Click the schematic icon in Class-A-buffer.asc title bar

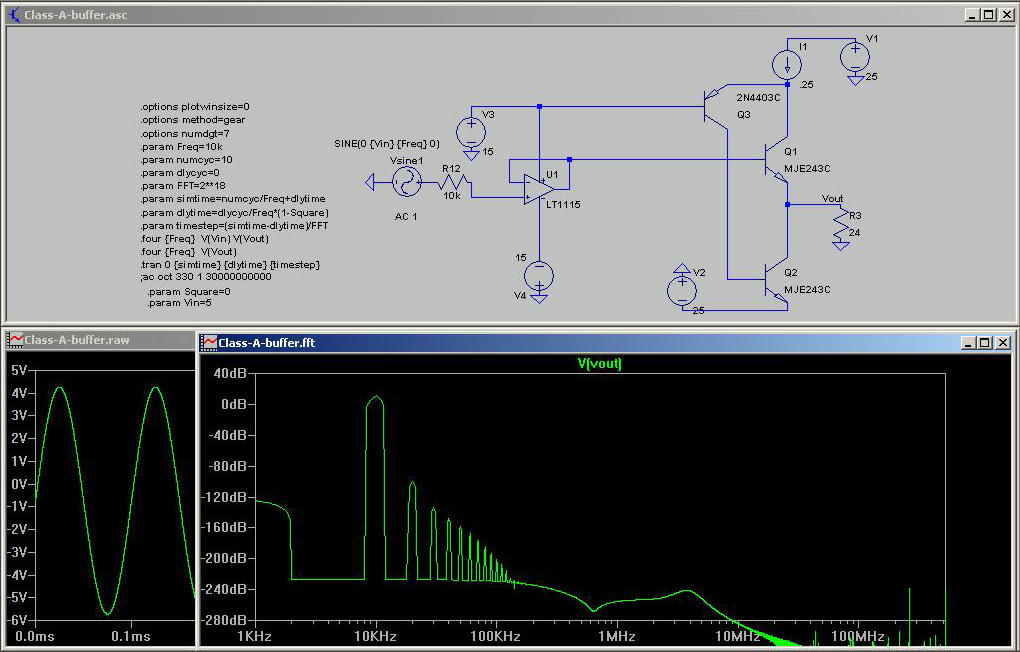14,14
